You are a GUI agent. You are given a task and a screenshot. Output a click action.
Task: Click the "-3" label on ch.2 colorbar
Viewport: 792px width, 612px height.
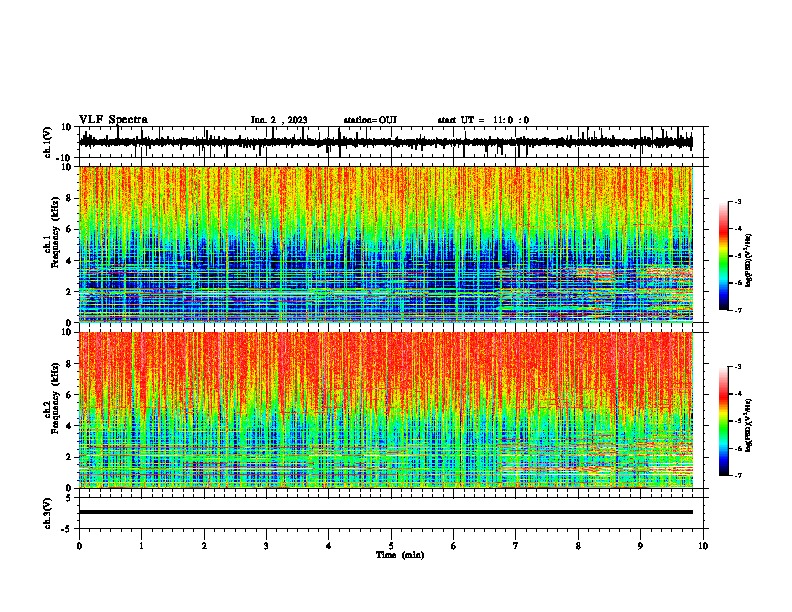coord(737,367)
